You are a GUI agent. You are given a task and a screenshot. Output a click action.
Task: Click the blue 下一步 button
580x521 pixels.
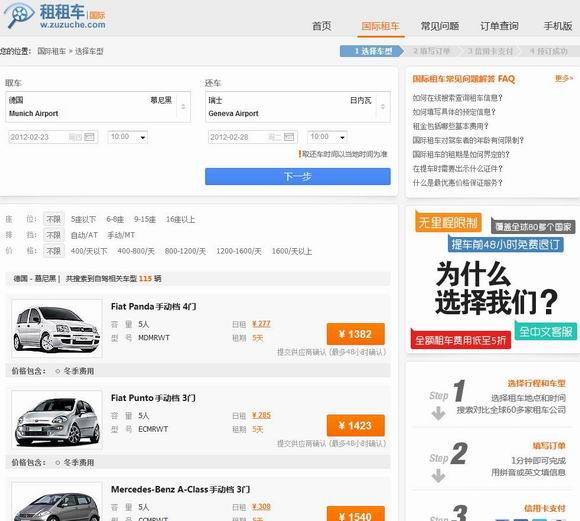pos(298,177)
